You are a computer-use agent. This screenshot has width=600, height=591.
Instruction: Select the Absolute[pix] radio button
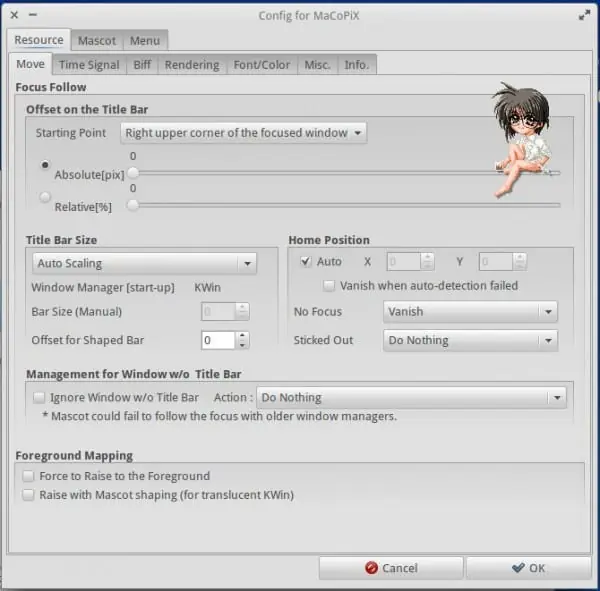[x=45, y=165]
